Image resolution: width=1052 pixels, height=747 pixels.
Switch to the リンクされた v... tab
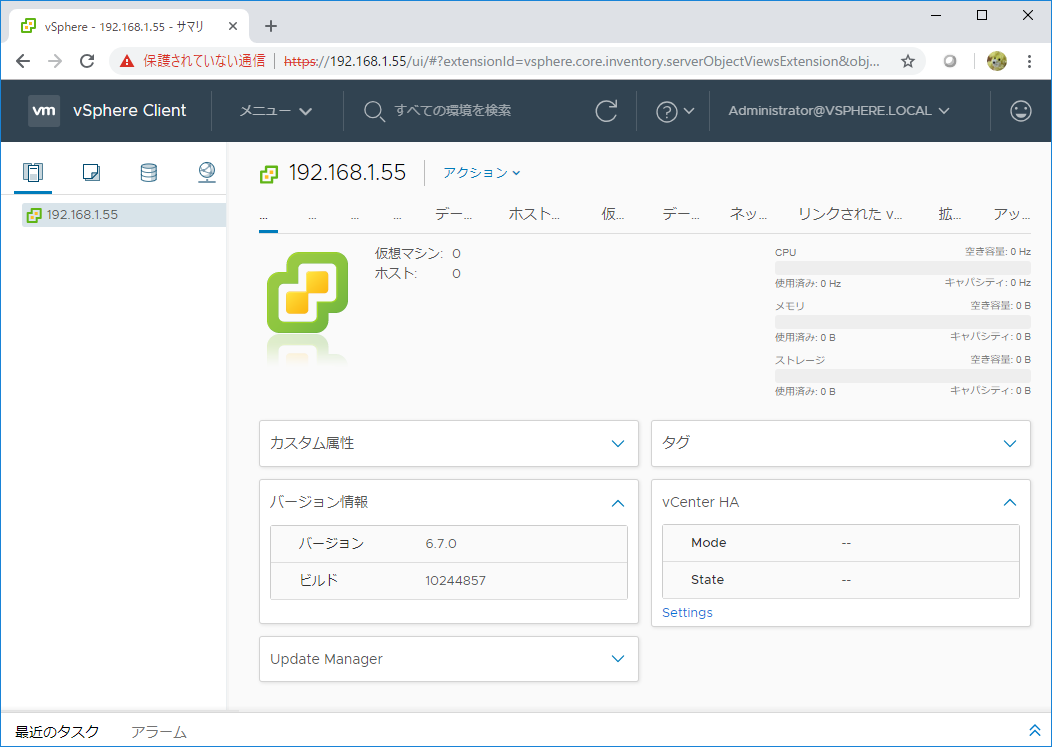(849, 215)
